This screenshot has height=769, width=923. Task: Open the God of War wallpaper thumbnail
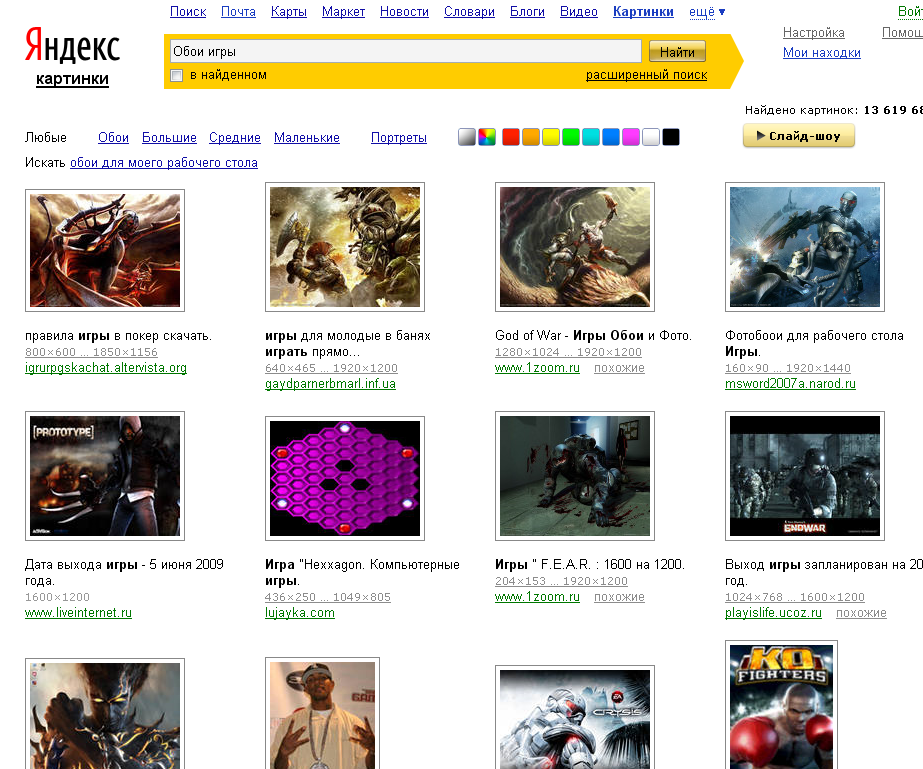click(575, 247)
